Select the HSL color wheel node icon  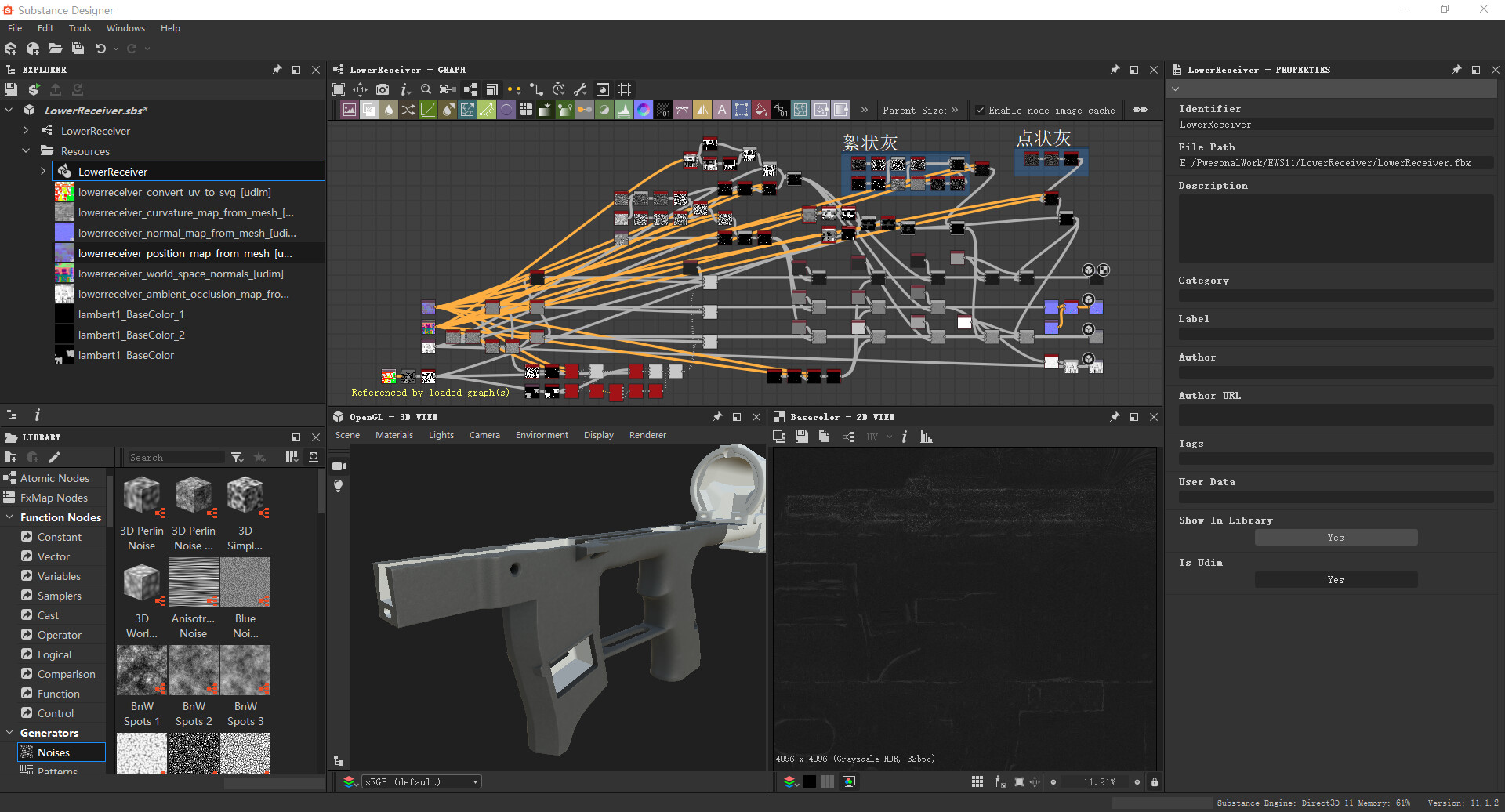point(644,110)
